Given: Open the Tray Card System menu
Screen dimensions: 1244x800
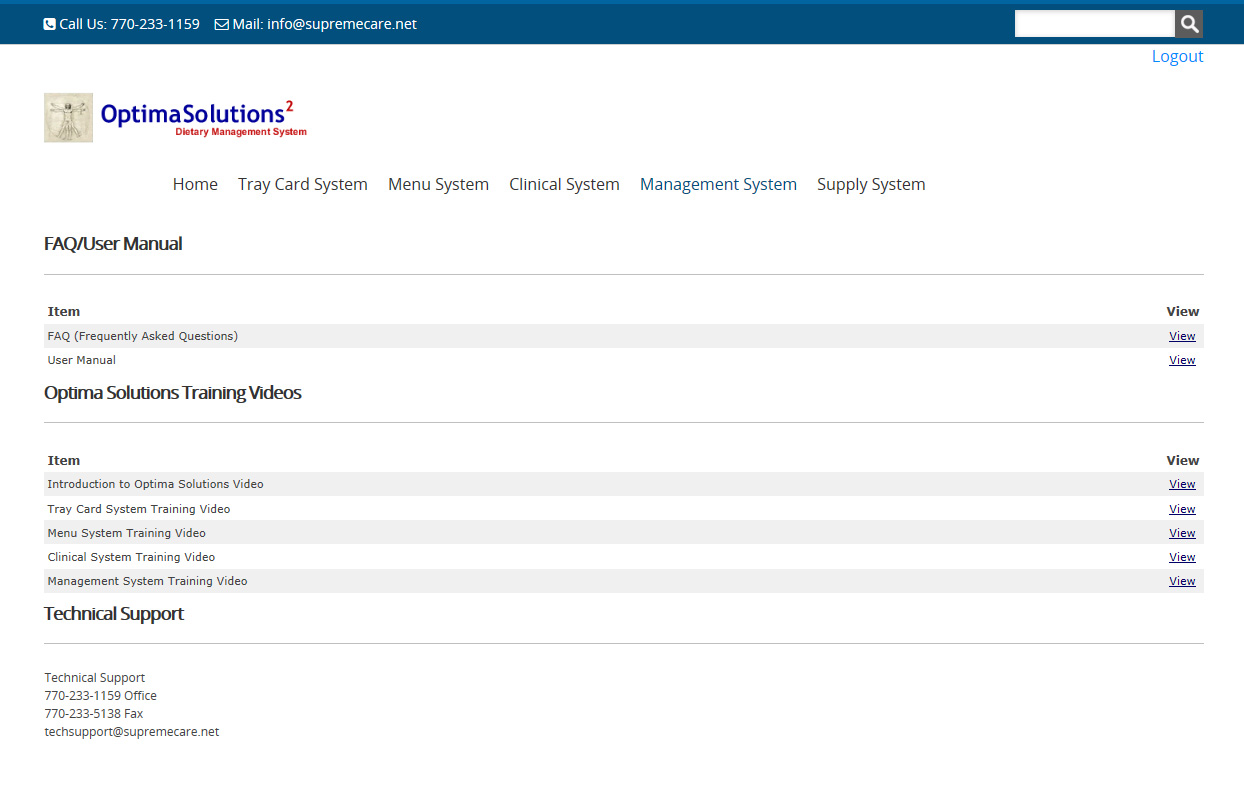Looking at the screenshot, I should 303,184.
